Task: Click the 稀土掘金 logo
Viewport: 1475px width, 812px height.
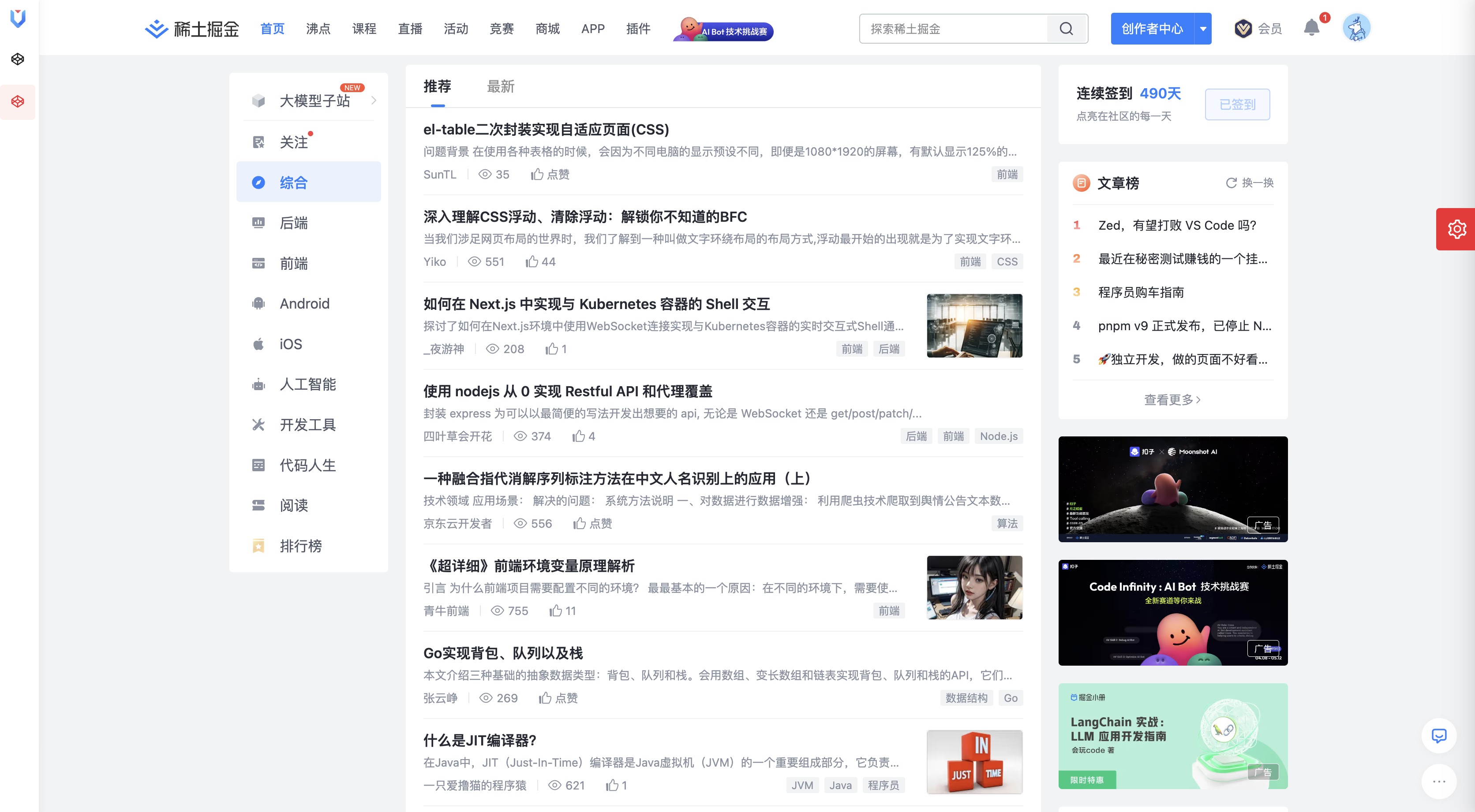Action: click(x=192, y=29)
